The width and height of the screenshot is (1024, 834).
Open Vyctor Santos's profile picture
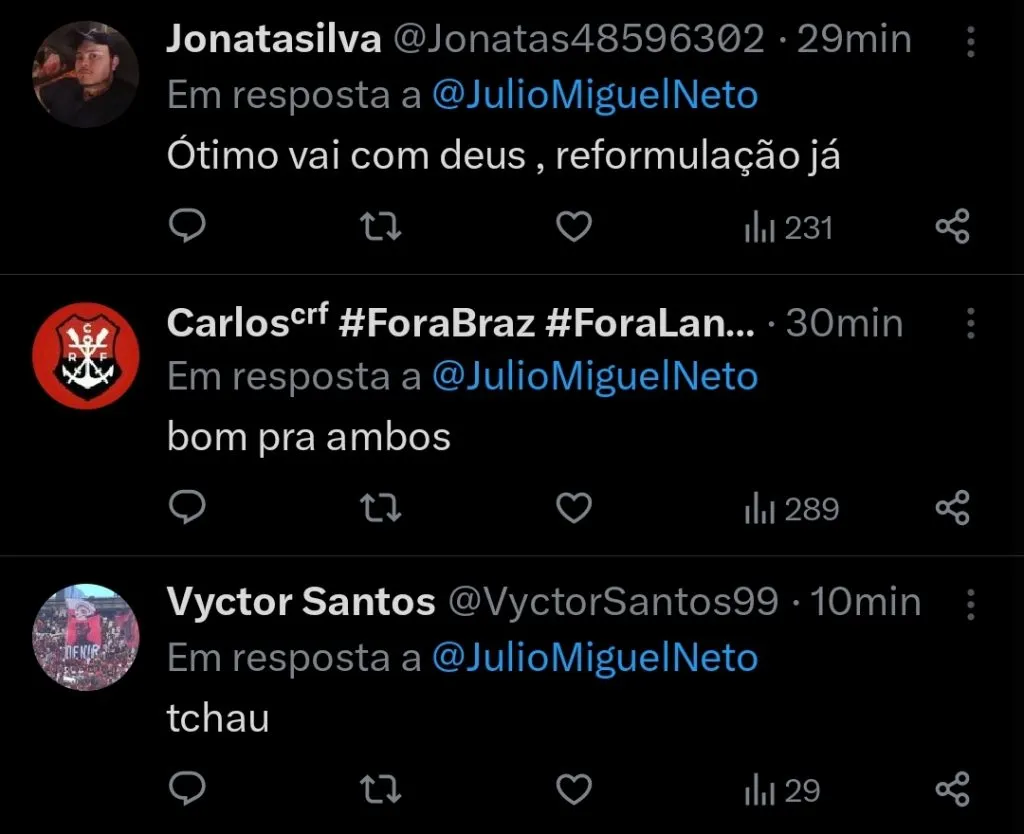point(85,635)
